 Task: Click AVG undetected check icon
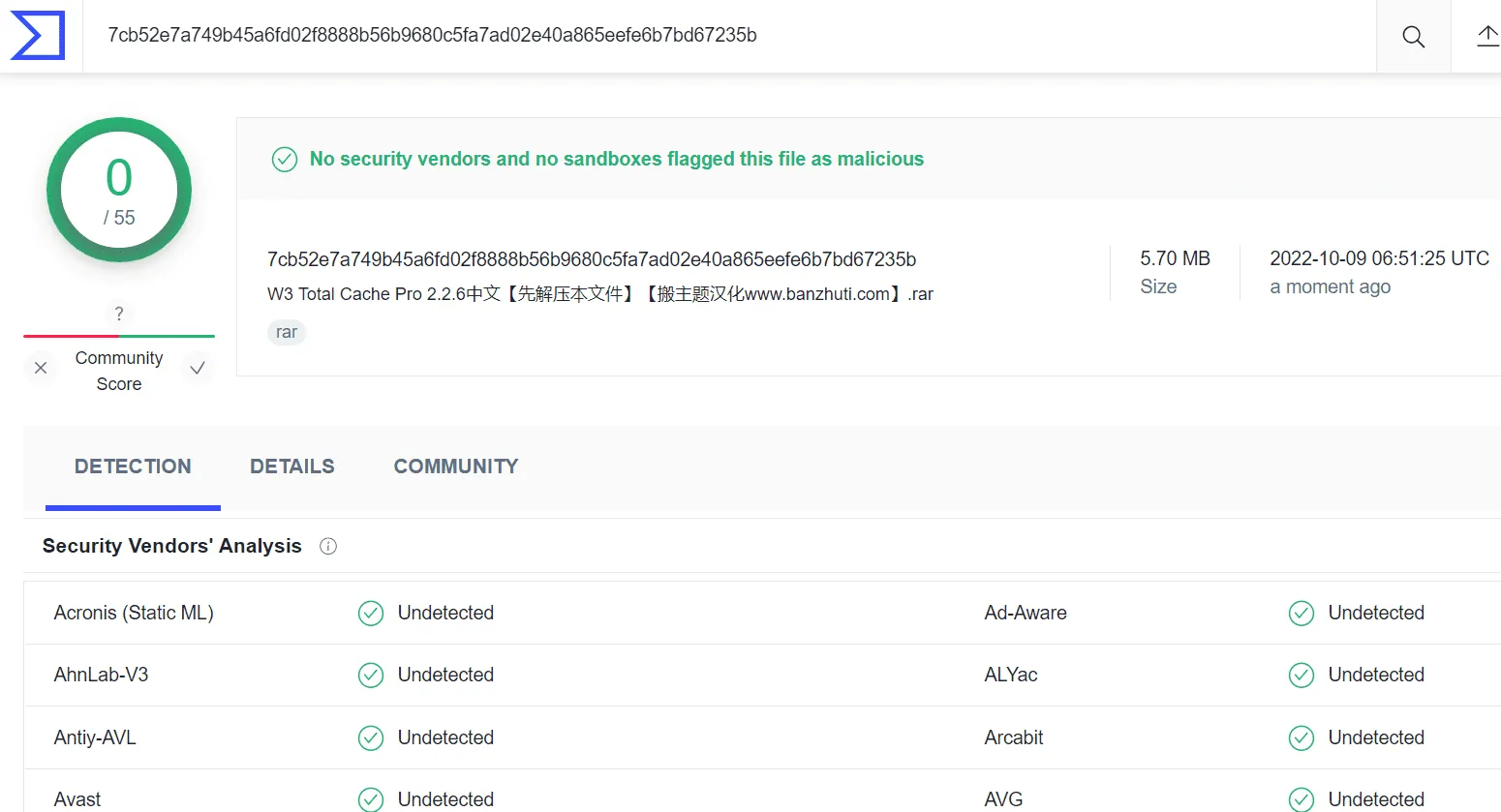click(1302, 799)
